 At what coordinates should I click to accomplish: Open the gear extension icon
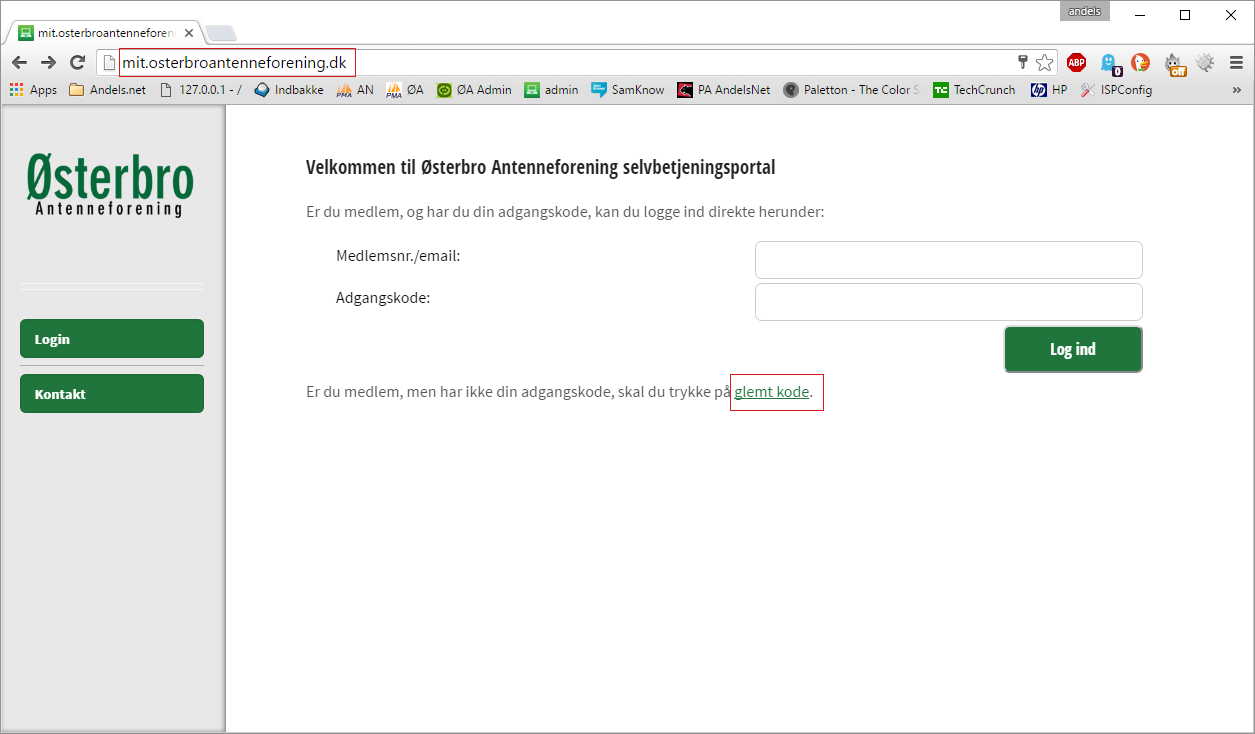click(x=1206, y=63)
